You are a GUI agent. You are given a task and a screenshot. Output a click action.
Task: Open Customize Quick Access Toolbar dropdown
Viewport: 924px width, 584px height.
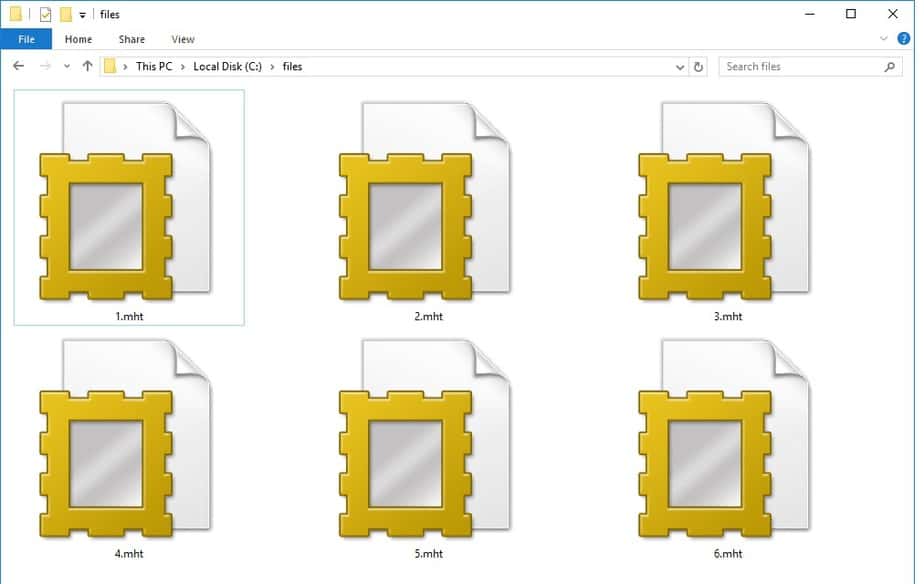click(82, 15)
